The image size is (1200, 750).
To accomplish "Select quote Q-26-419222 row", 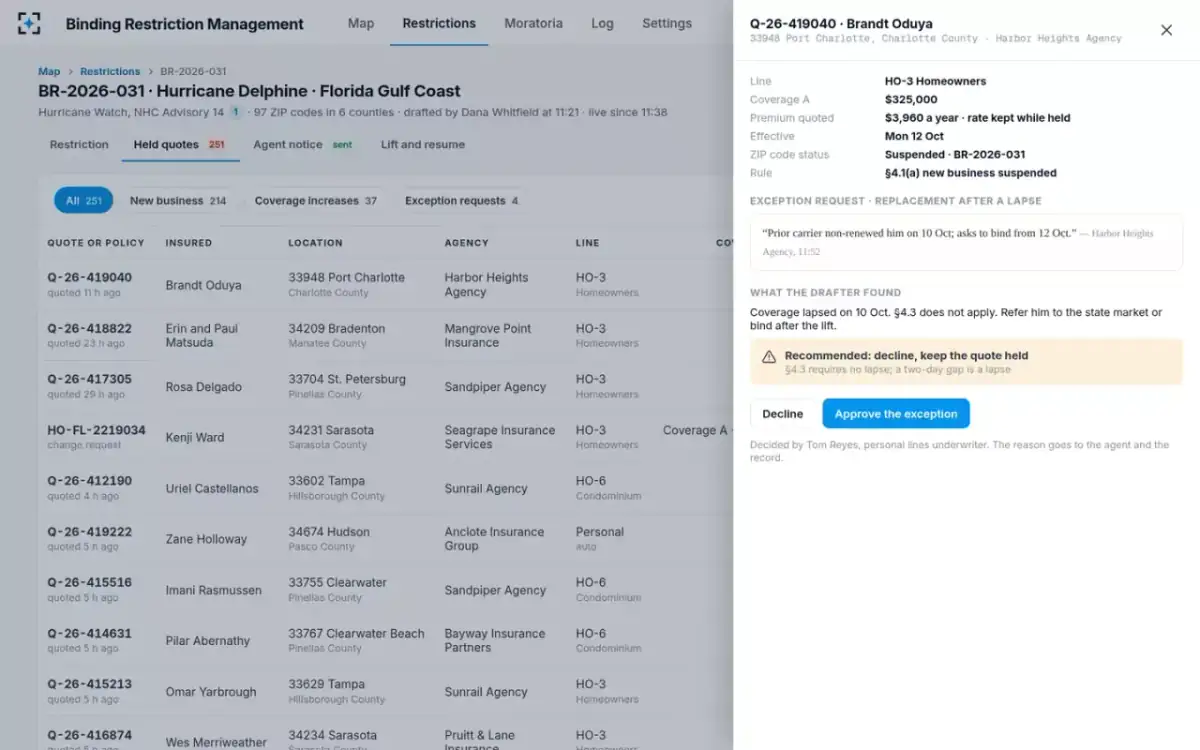I will click(x=385, y=539).
